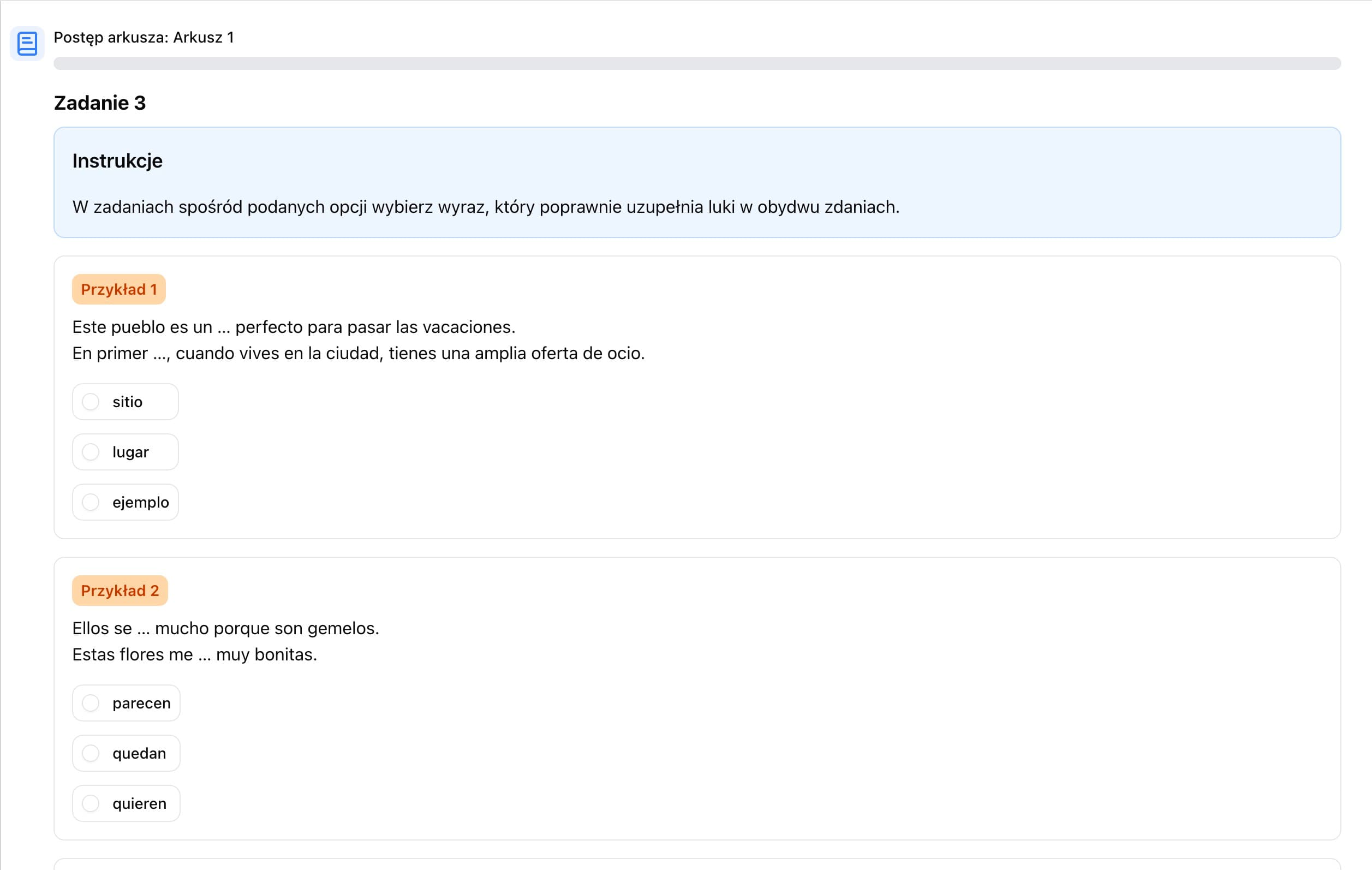Choose the 'ejemplo' answer option
Screen dimensions: 1372x870
click(x=126, y=502)
